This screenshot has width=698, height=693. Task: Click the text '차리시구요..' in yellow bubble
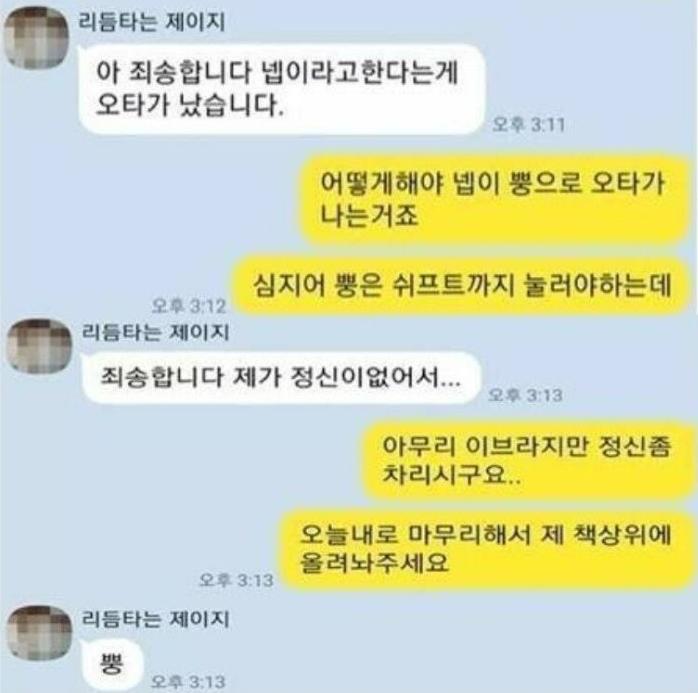pos(451,476)
